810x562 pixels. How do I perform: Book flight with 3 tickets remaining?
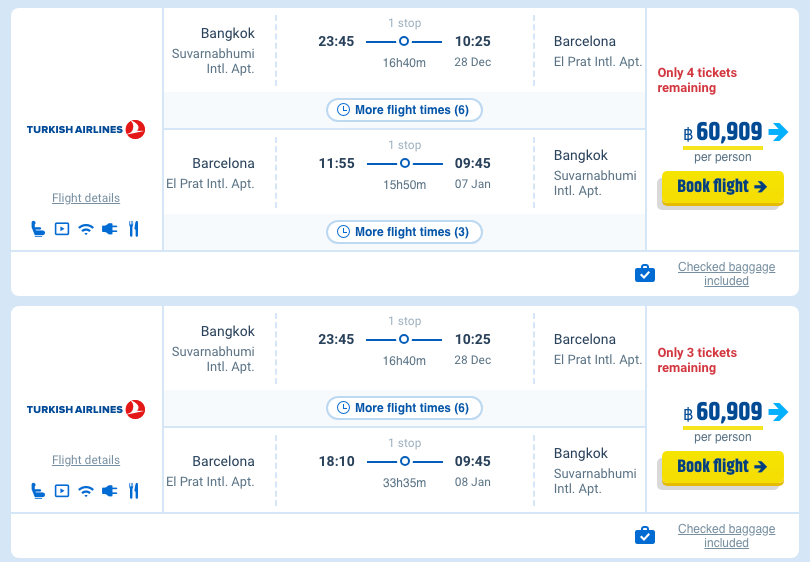(x=722, y=467)
